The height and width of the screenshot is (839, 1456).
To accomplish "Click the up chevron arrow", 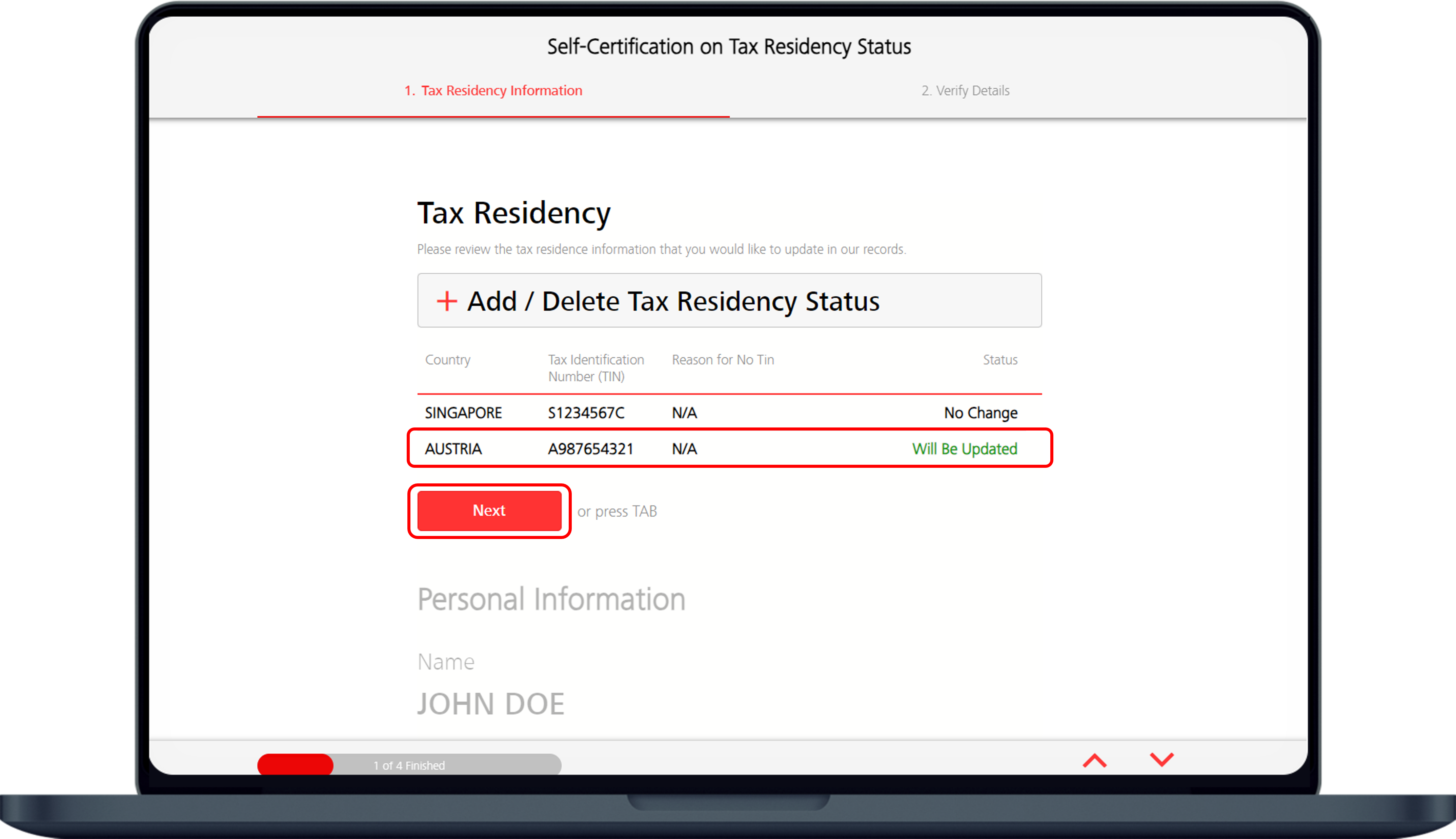I will tap(1094, 761).
